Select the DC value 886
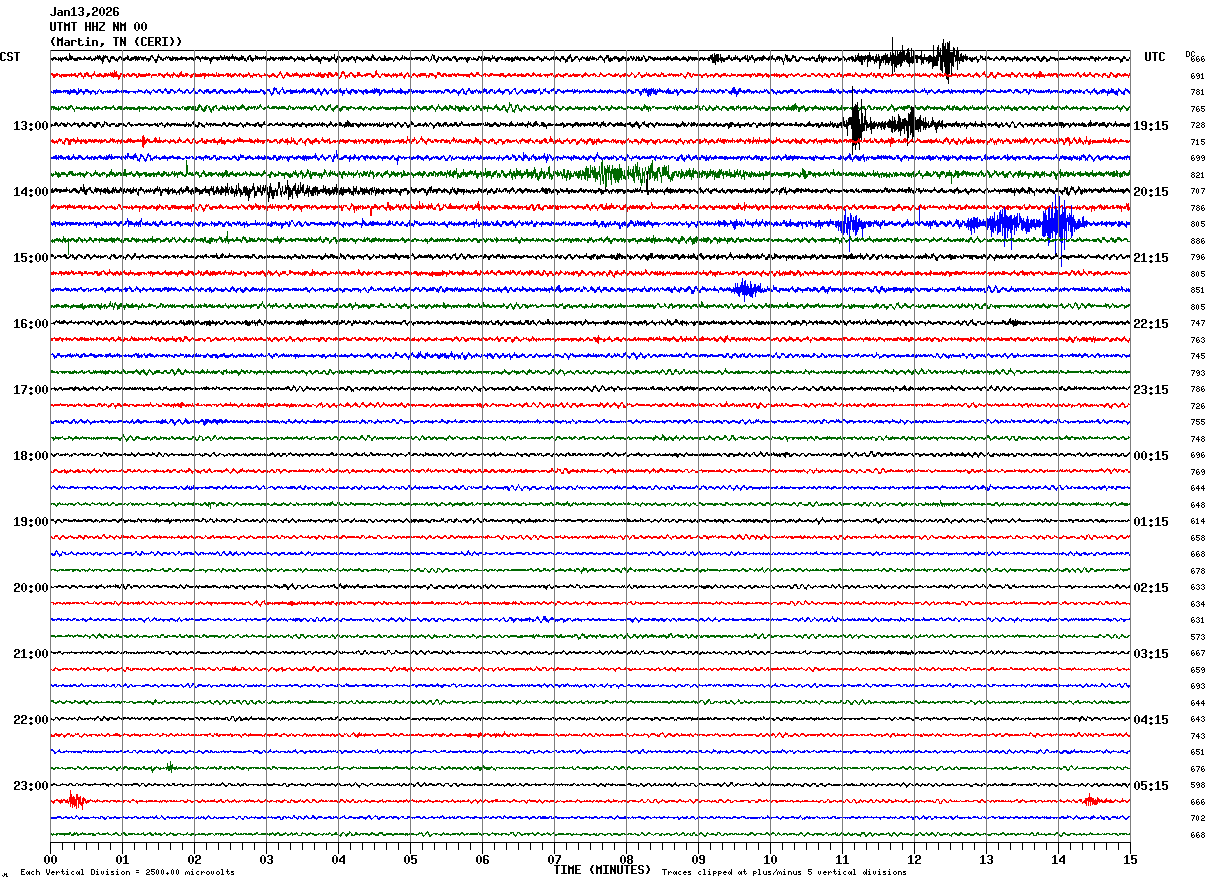This screenshot has width=1210, height=886. 1197,241
